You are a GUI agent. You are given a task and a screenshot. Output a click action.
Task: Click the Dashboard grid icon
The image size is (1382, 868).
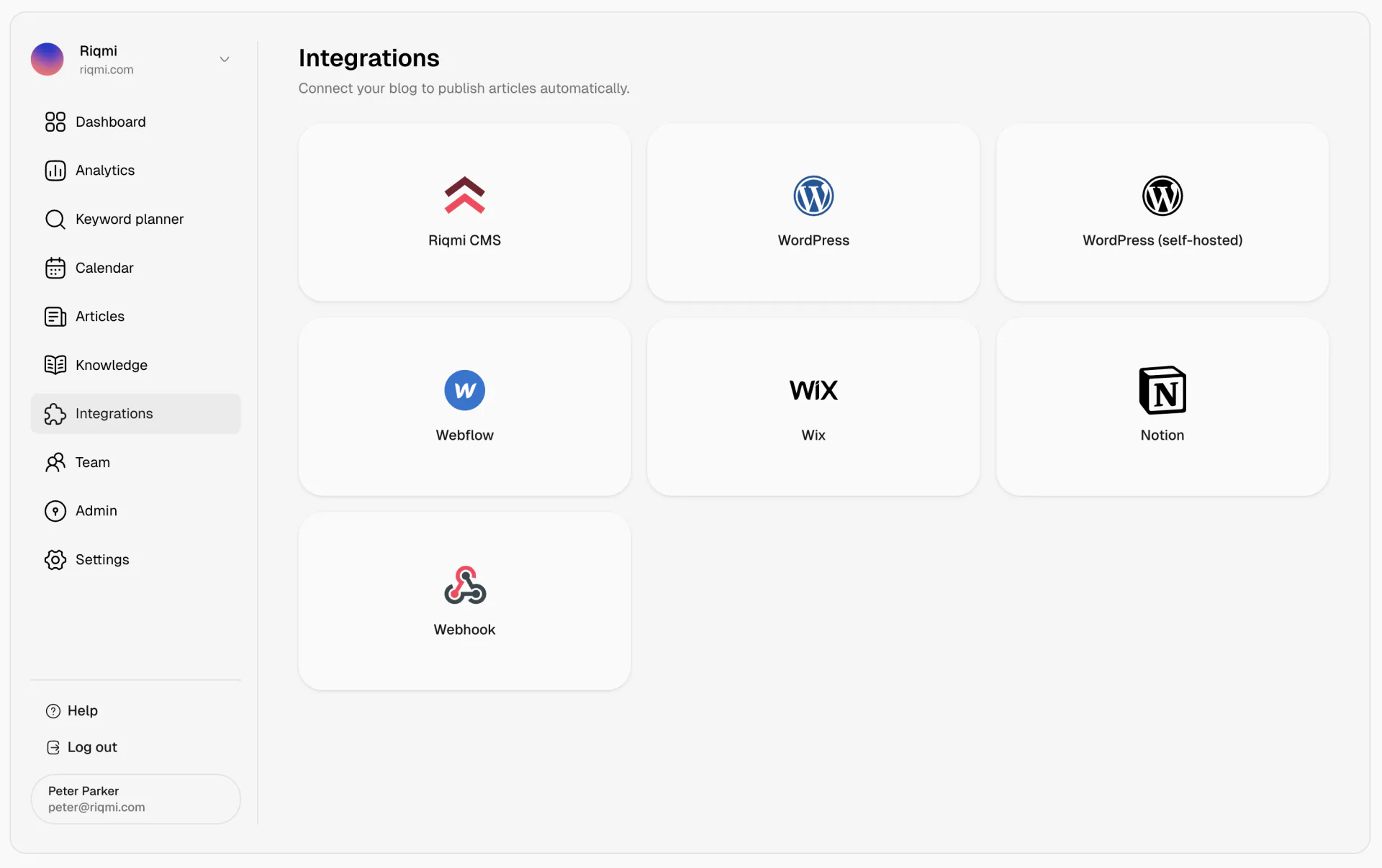55,122
